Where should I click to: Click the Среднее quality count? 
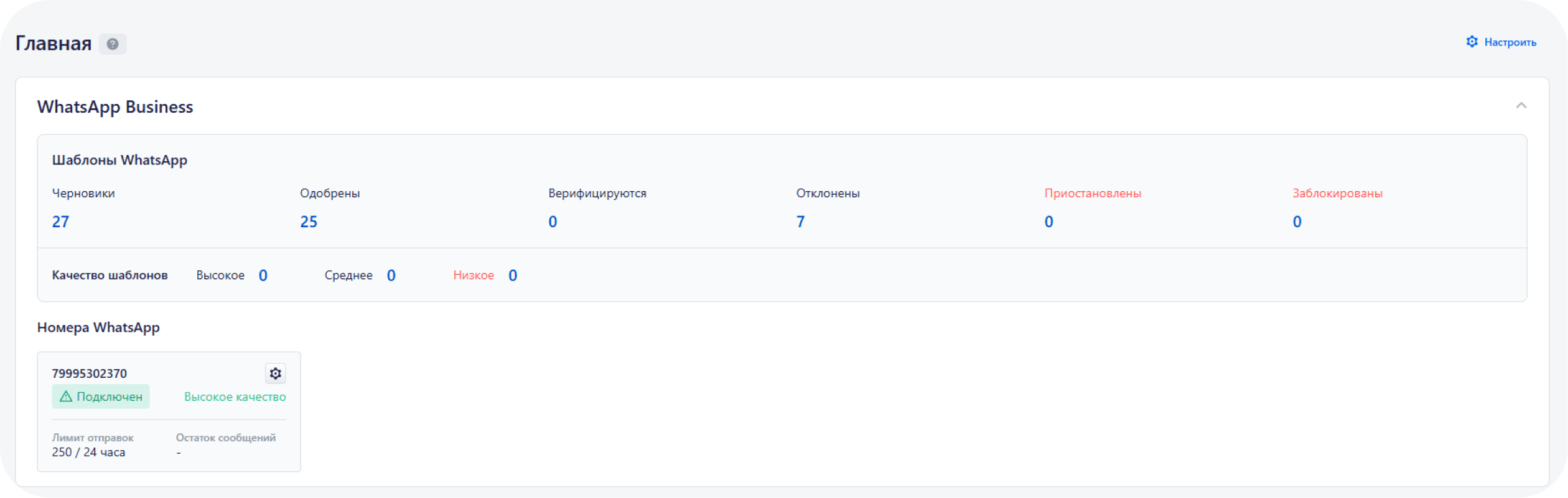[391, 275]
